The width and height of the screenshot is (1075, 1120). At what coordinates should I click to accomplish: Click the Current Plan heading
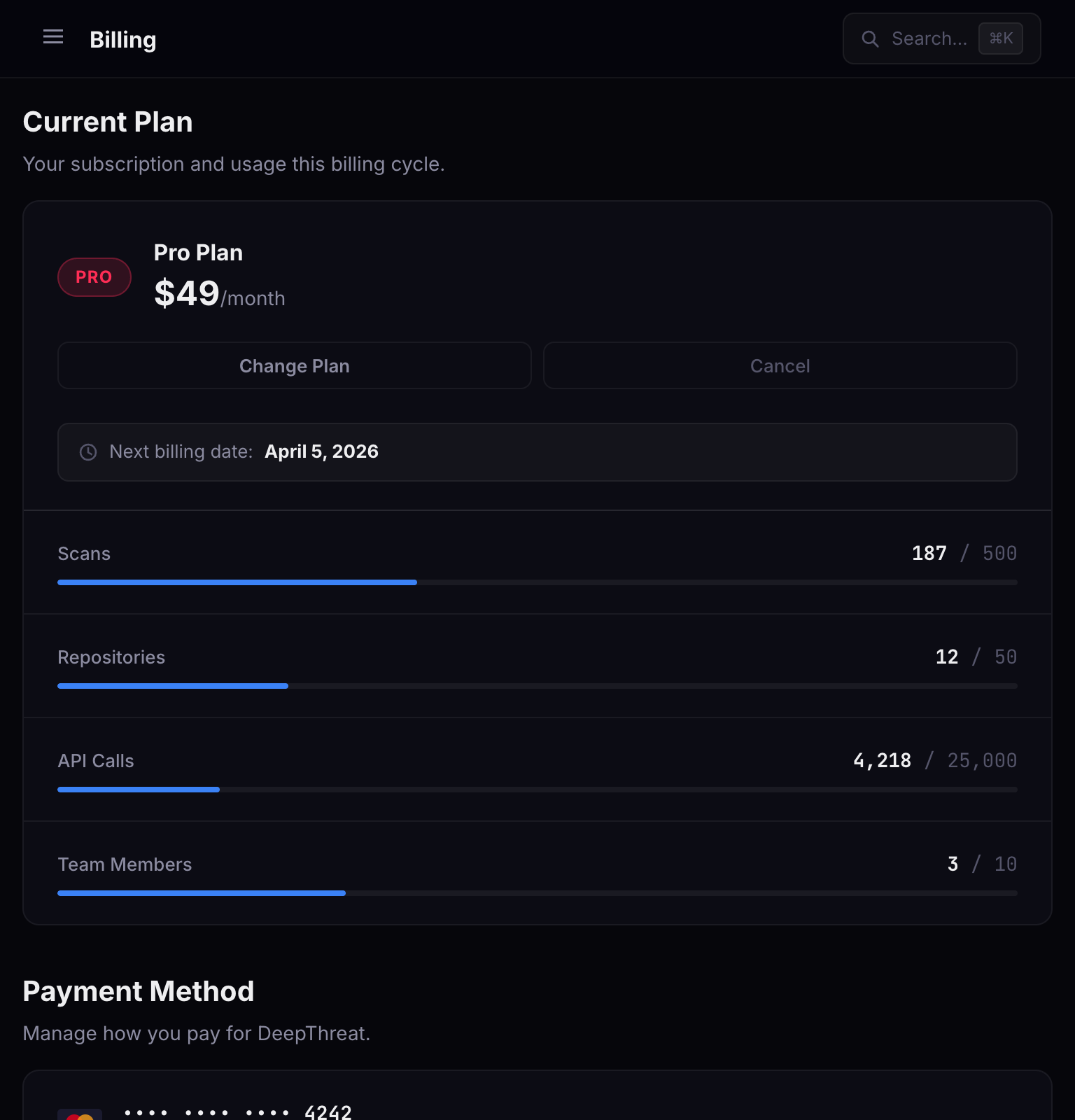click(x=108, y=122)
